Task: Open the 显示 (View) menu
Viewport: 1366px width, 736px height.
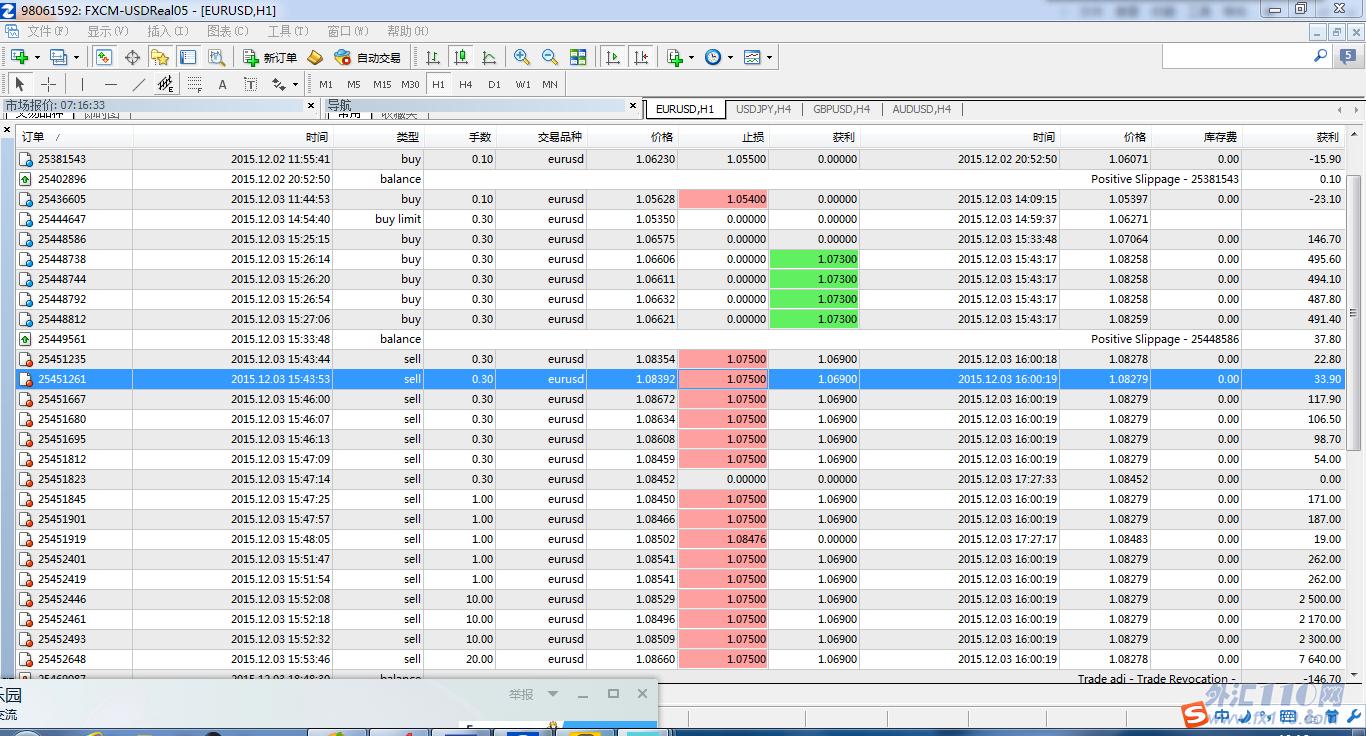Action: (x=107, y=32)
